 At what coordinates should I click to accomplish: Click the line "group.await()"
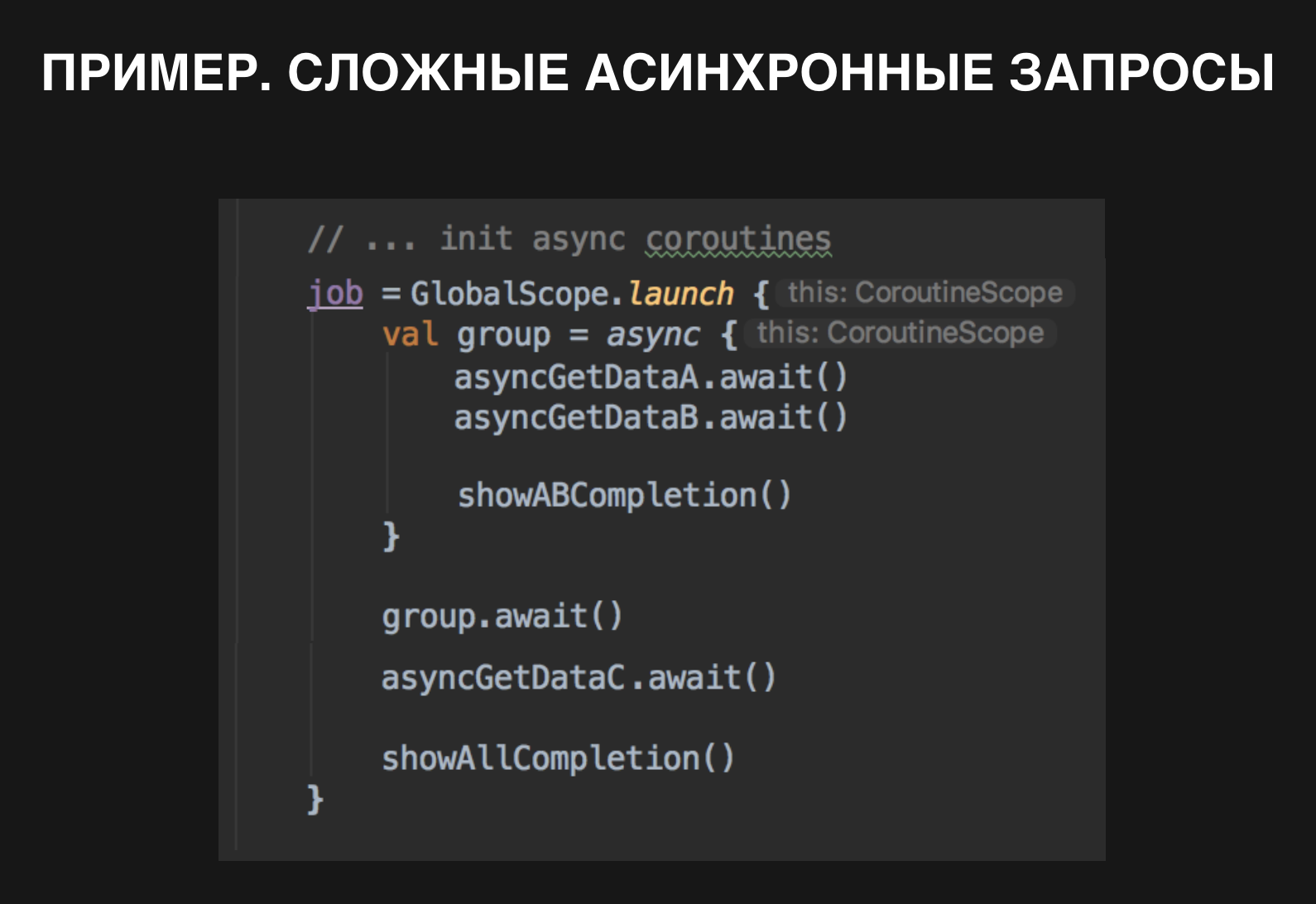(502, 617)
